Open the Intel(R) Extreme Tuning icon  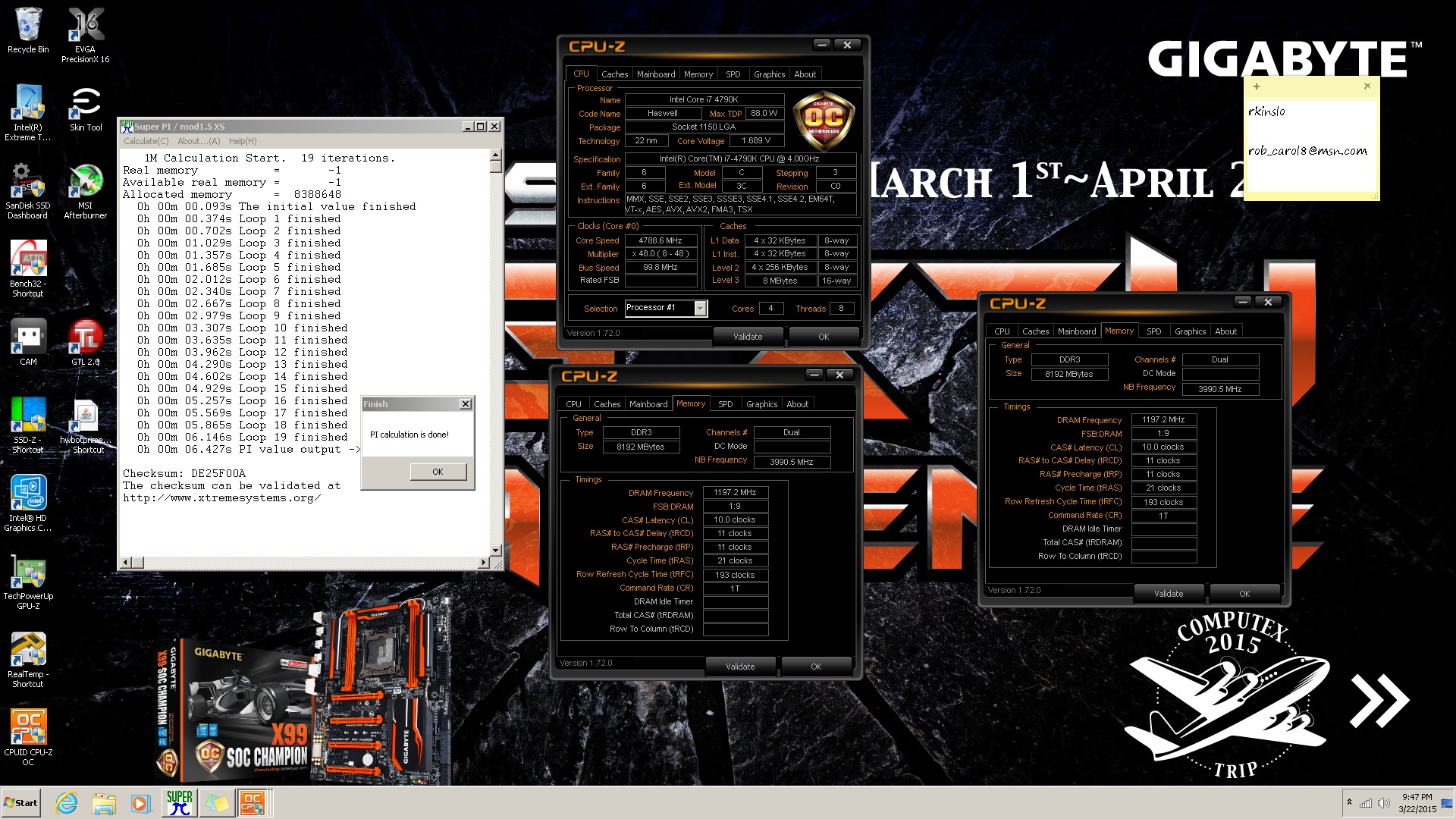[x=28, y=112]
